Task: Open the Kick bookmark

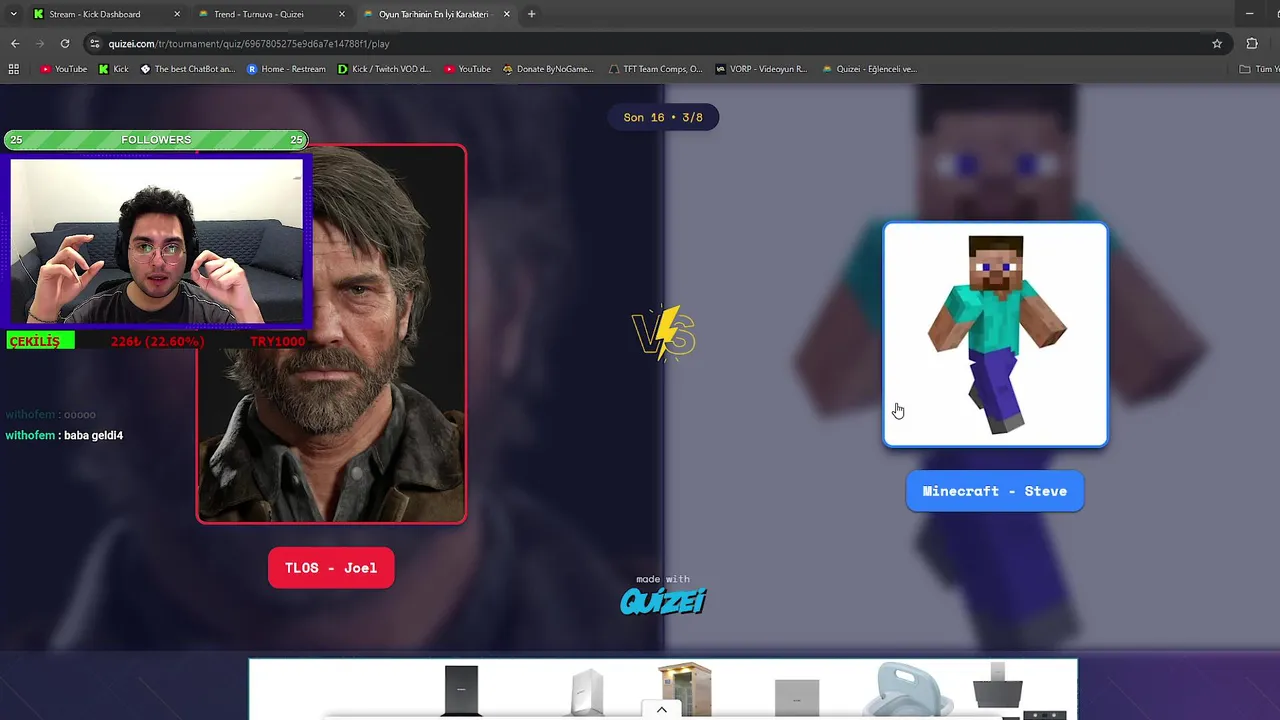Action: pyautogui.click(x=114, y=69)
